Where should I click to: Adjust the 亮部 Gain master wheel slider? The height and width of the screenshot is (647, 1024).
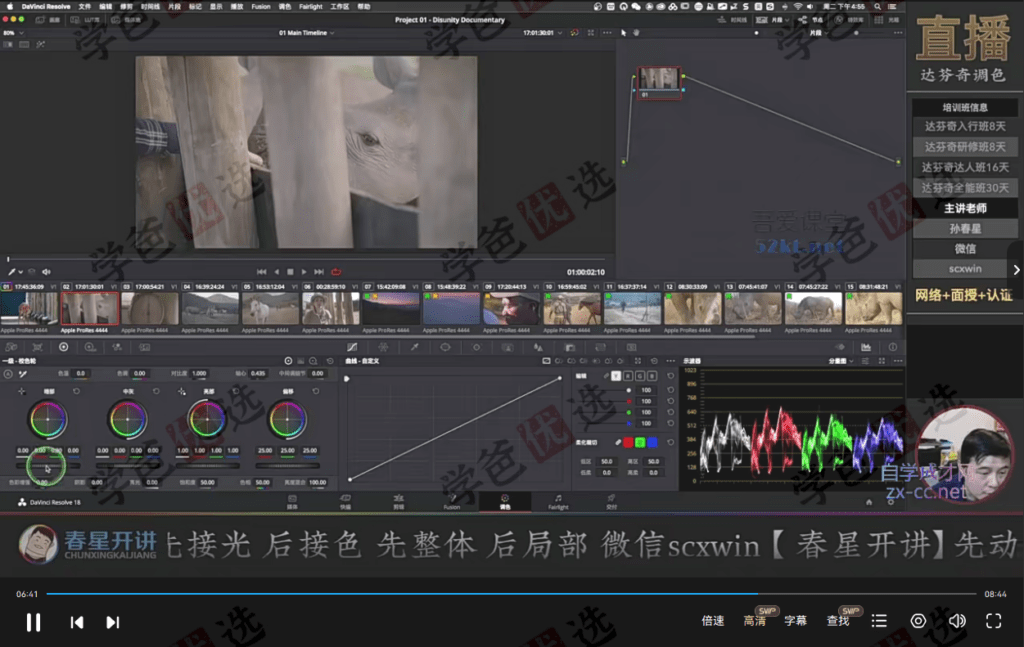207,466
